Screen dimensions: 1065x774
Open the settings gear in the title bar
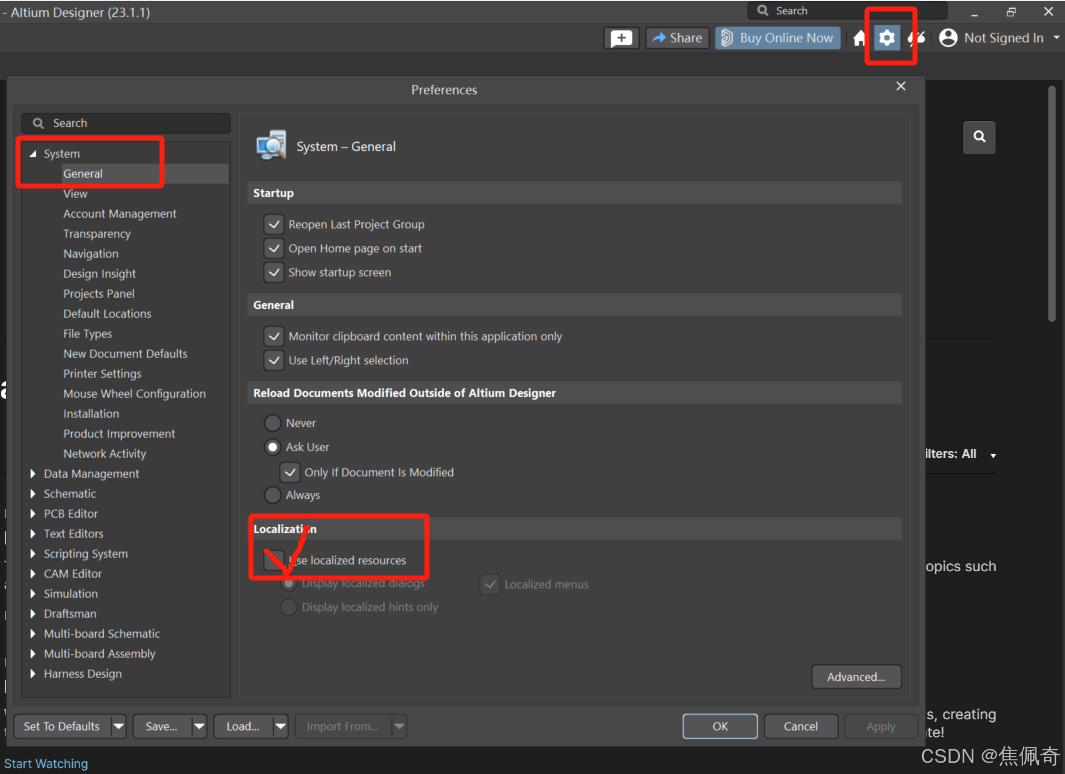tap(886, 38)
